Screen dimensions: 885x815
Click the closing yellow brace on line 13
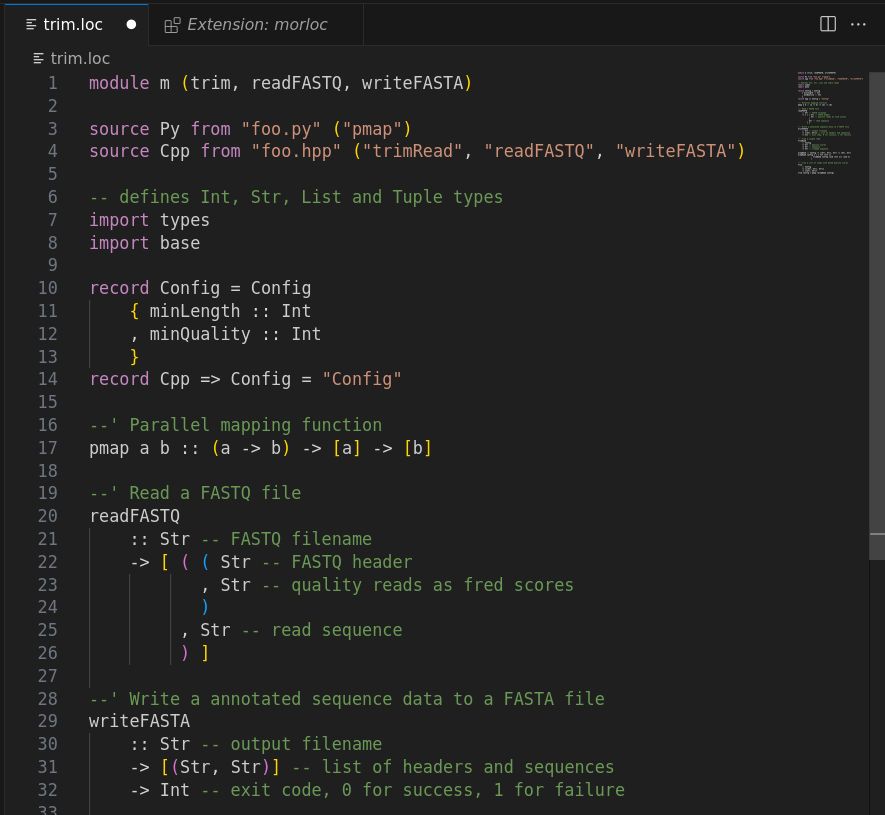point(134,357)
